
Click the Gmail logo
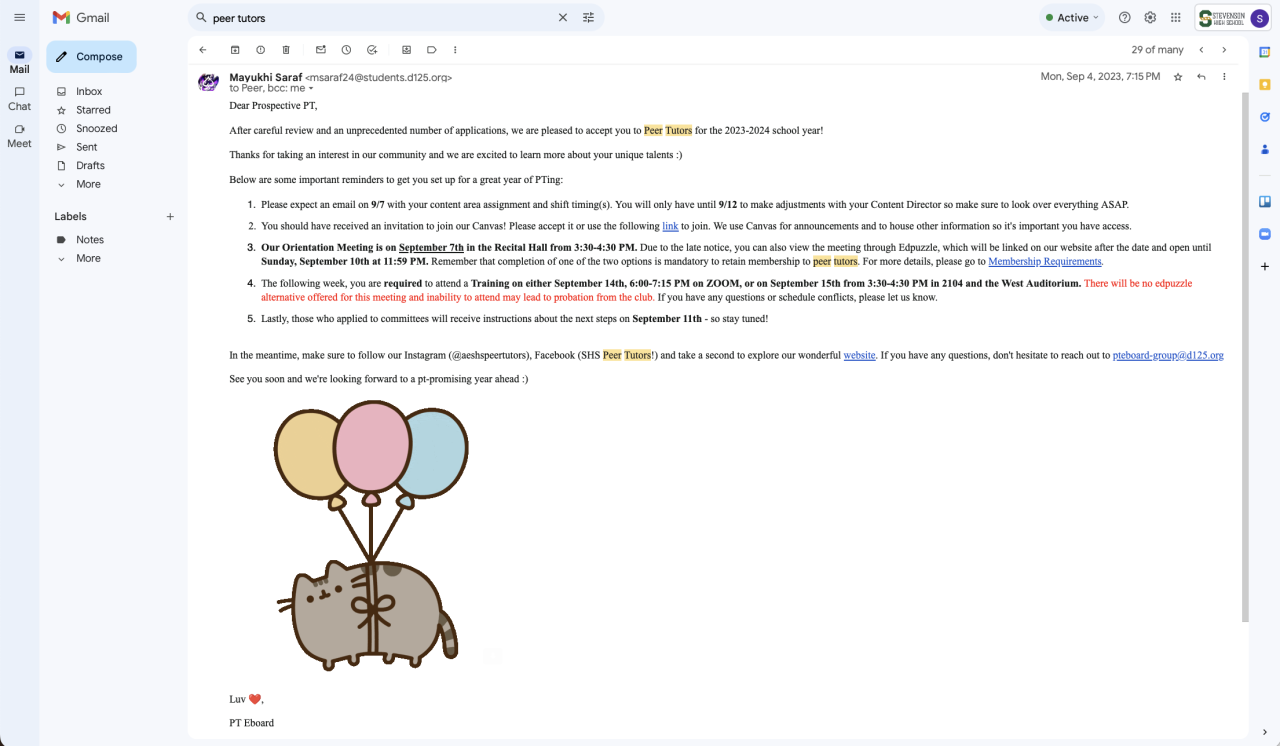pyautogui.click(x=81, y=18)
